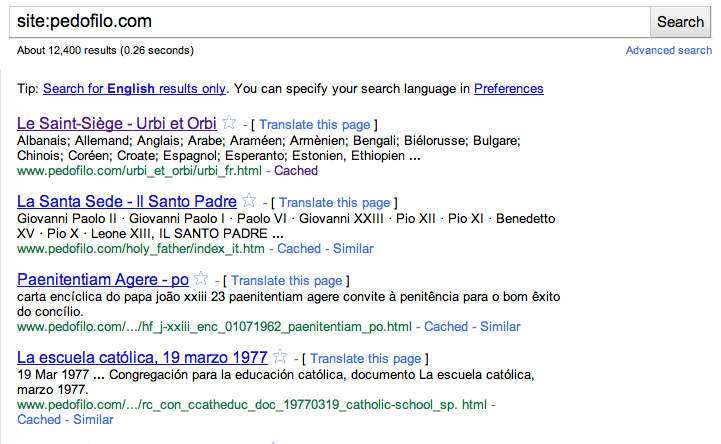Open the Paenitentiam Agere - po result
This screenshot has width=721, height=444.
pyautogui.click(x=103, y=280)
